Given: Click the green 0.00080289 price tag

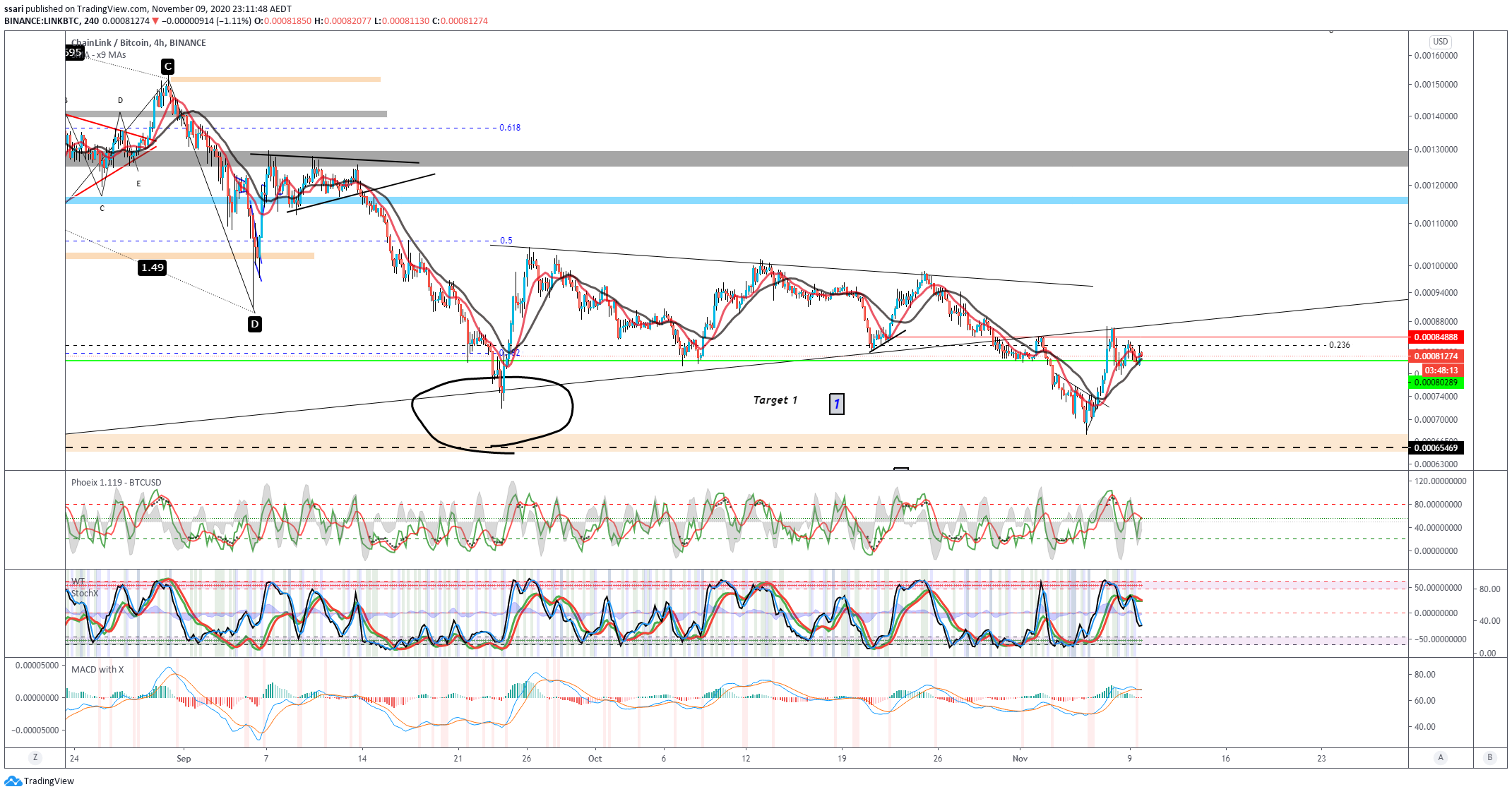Looking at the screenshot, I should pos(1436,383).
